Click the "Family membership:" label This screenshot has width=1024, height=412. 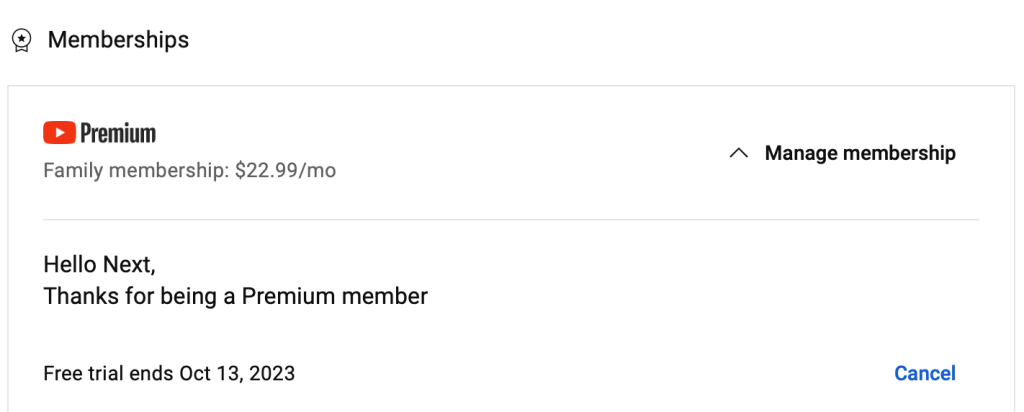[136, 171]
